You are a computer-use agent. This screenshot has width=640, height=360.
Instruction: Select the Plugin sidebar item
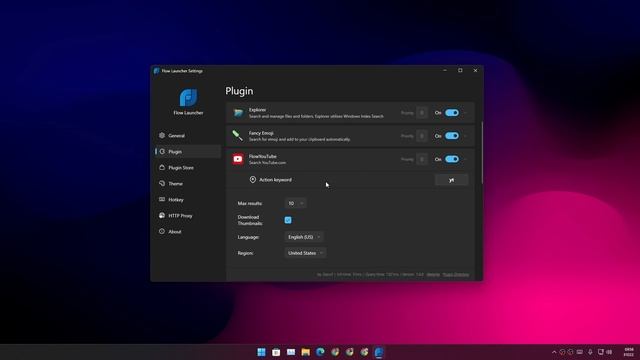point(188,151)
